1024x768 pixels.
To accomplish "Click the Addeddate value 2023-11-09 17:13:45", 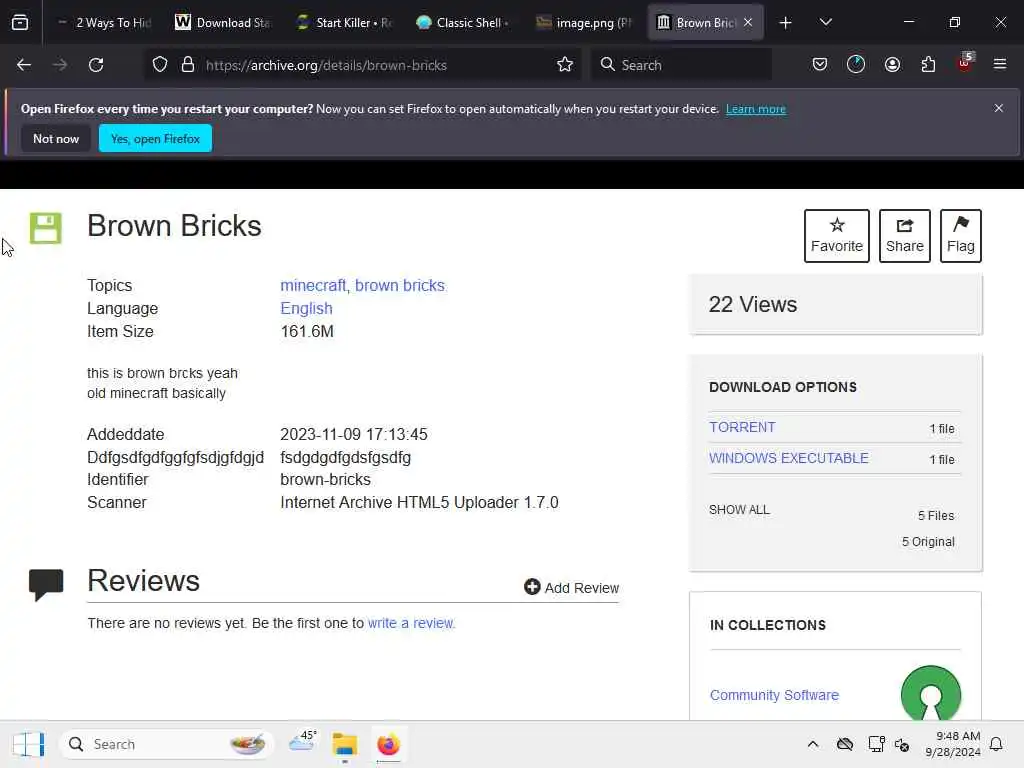I will 354,434.
